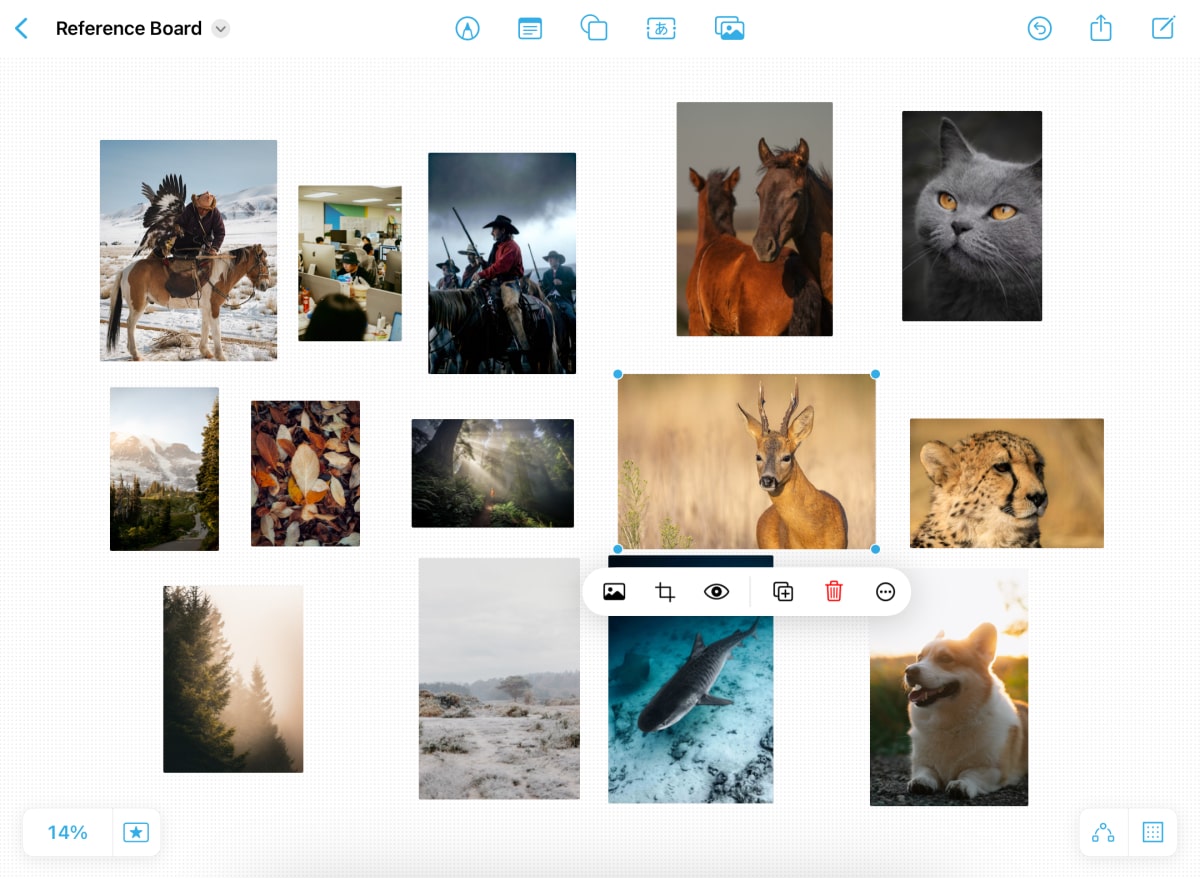
Task: Select the pen drawing tool
Action: point(467,29)
